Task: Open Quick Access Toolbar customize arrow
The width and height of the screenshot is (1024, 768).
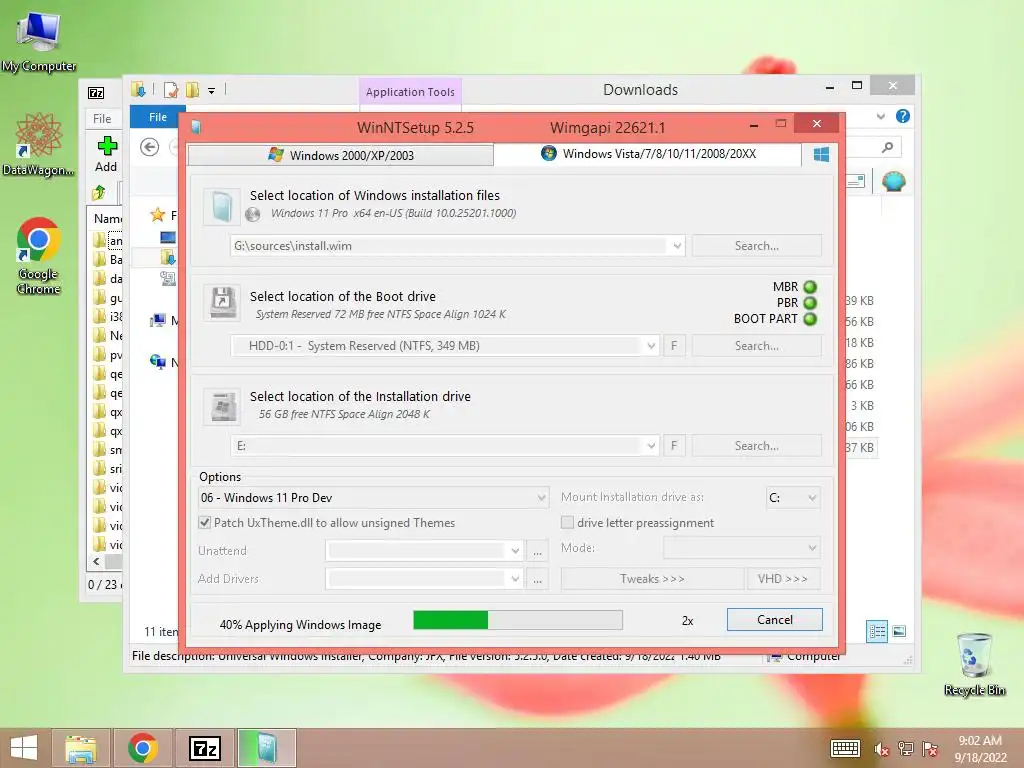Action: (x=212, y=91)
